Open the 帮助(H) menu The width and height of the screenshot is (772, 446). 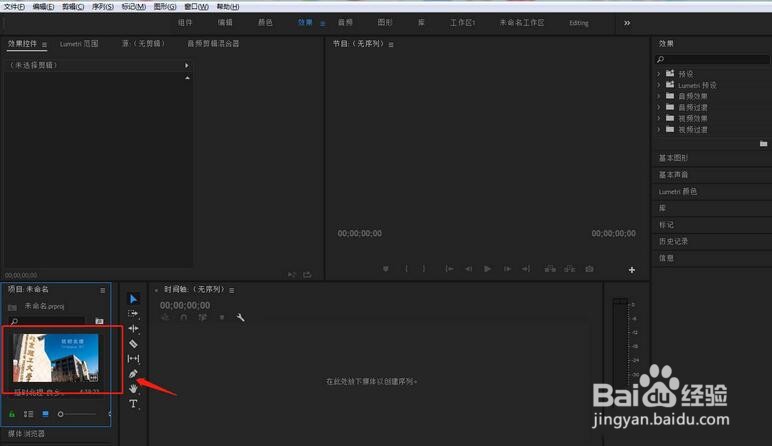click(x=228, y=6)
